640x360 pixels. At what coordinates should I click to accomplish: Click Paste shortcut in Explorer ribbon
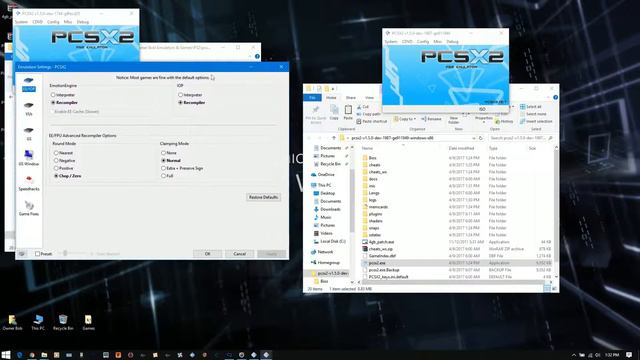point(371,121)
